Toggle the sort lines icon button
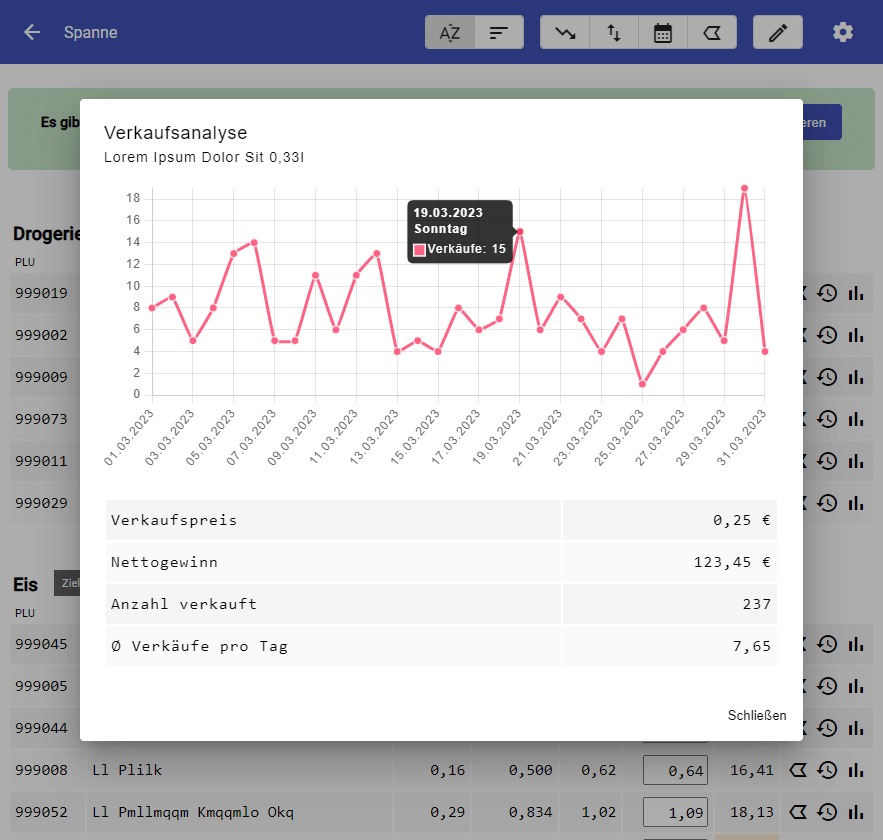The width and height of the screenshot is (883, 840). (500, 33)
